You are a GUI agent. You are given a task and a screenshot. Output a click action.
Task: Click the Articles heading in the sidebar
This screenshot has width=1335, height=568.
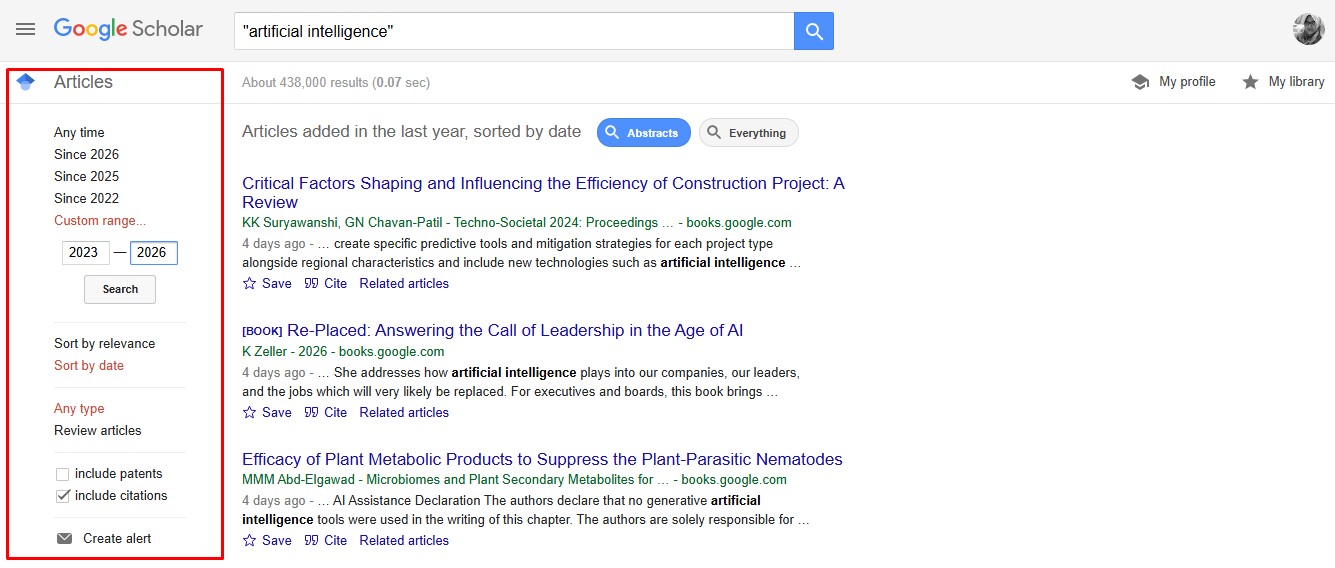83,82
